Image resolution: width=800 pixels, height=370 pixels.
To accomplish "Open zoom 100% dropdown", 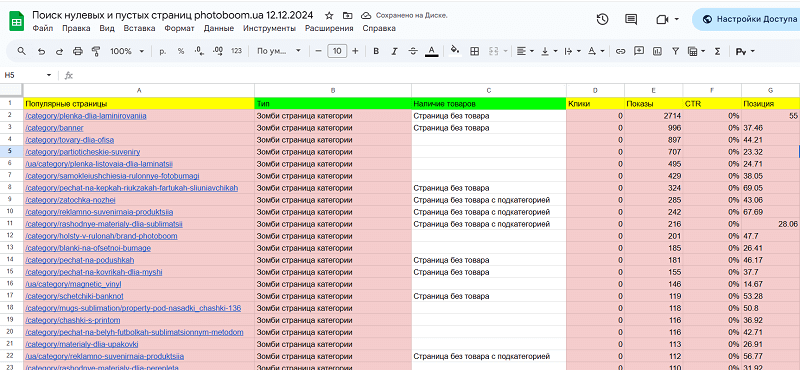I will [127, 51].
